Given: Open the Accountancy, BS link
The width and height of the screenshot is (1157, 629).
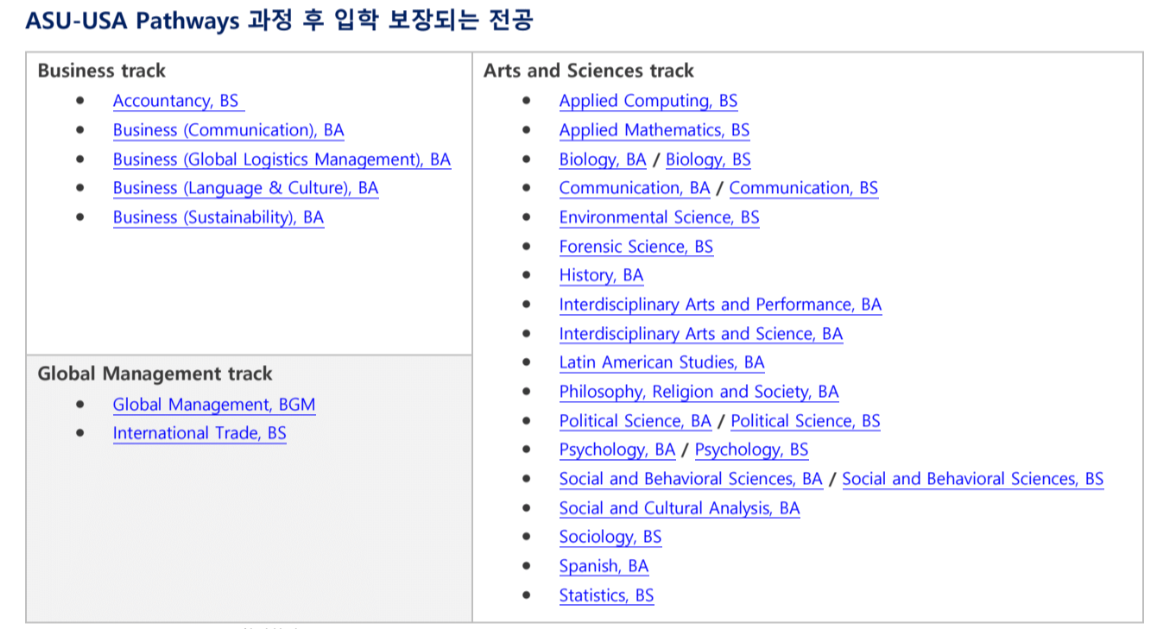Looking at the screenshot, I should [176, 101].
